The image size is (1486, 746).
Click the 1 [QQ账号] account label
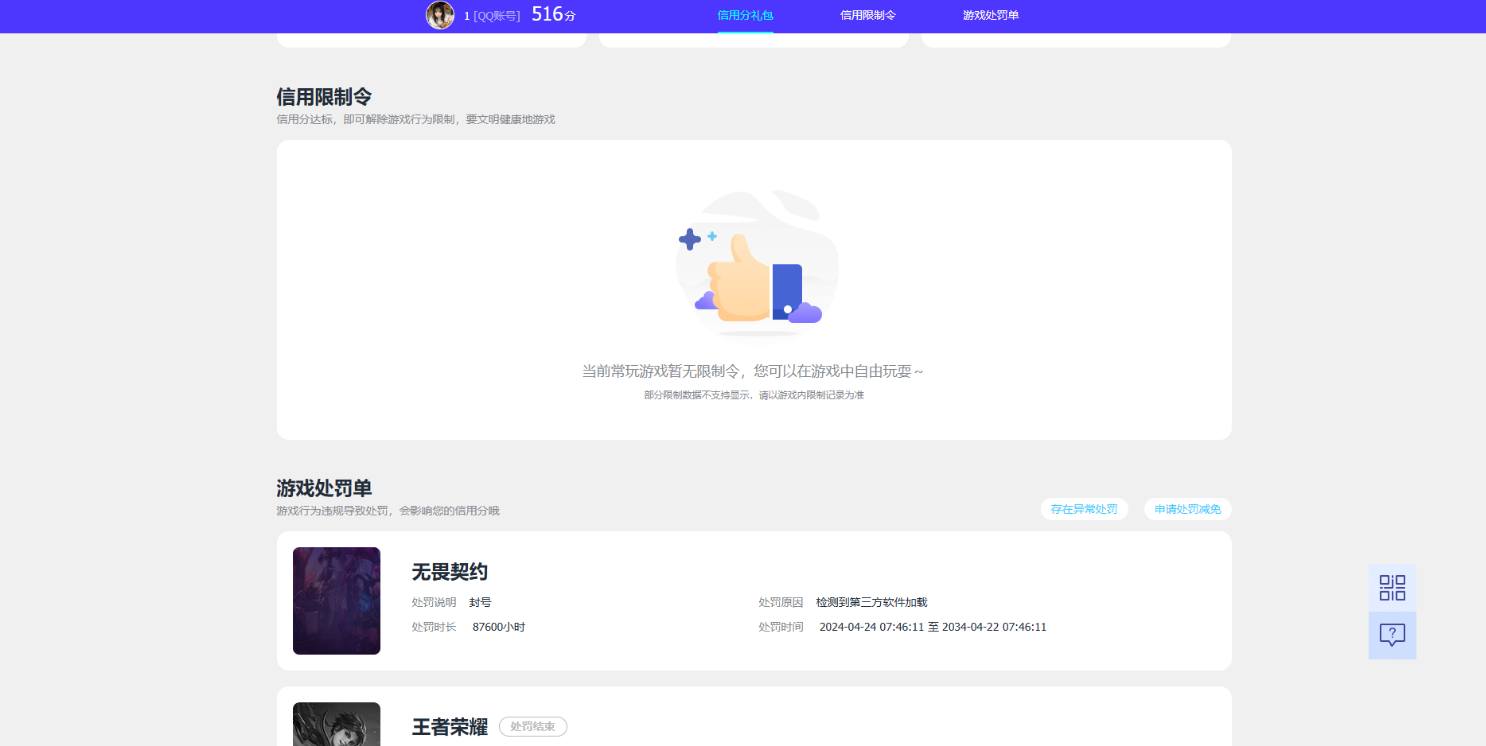point(492,16)
